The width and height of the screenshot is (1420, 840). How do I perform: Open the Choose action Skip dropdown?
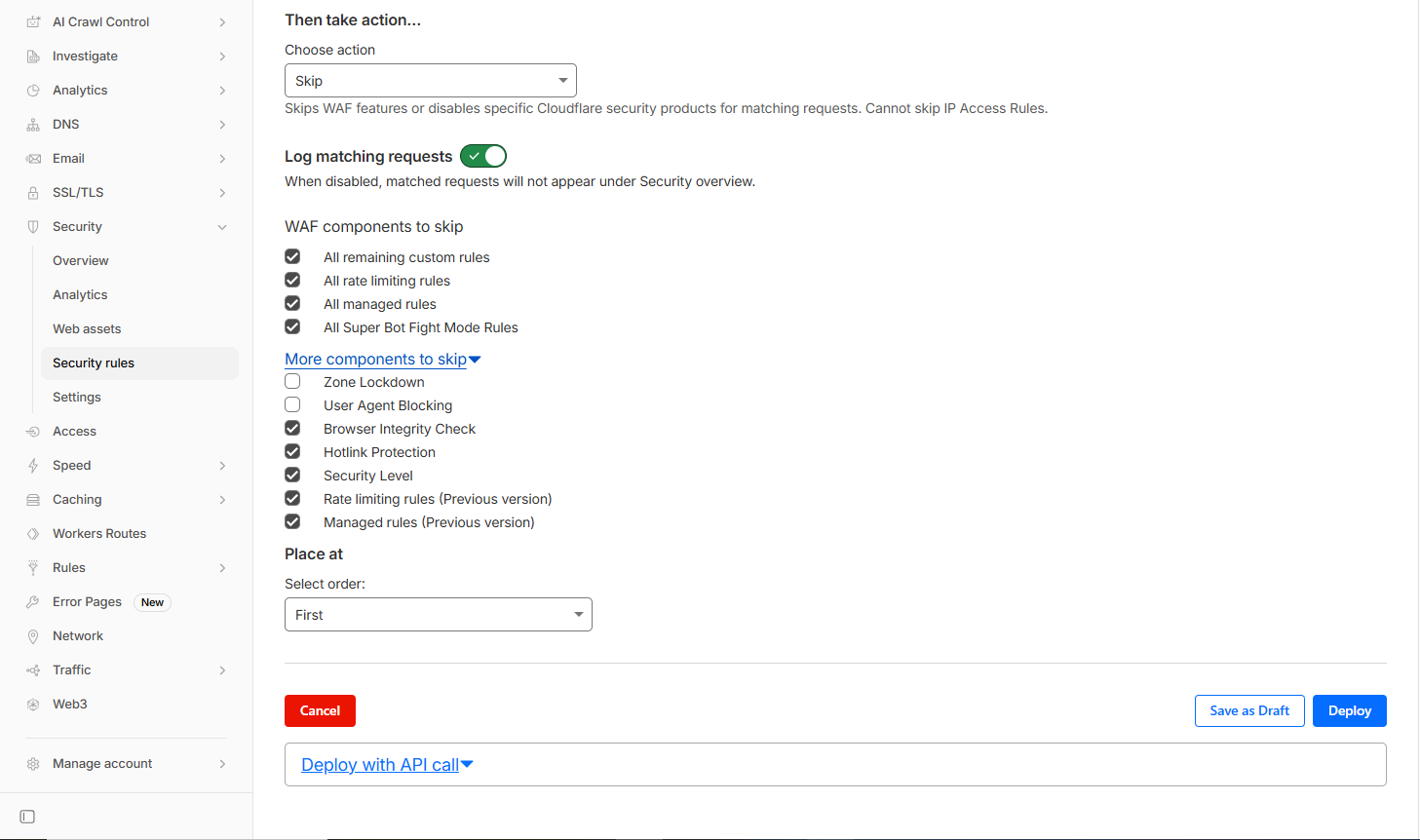coord(431,80)
